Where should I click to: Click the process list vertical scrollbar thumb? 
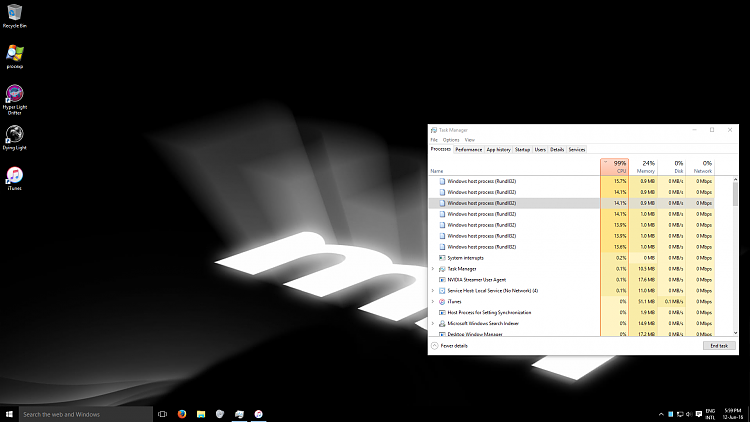click(x=735, y=194)
